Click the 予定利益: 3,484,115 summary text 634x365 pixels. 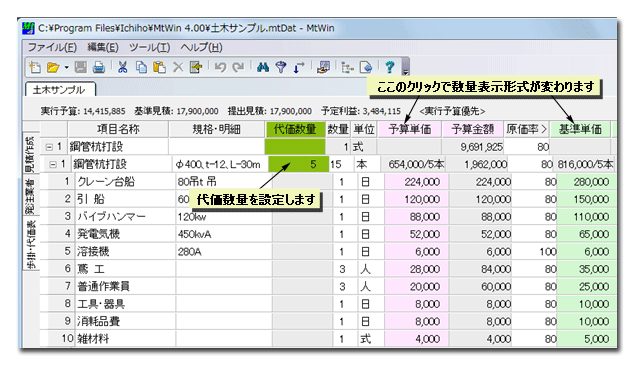(361, 111)
